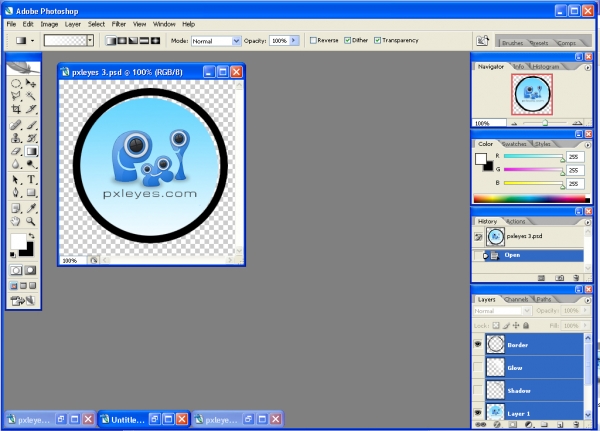
Task: Select the Hand tool
Action: pyautogui.click(x=16, y=221)
